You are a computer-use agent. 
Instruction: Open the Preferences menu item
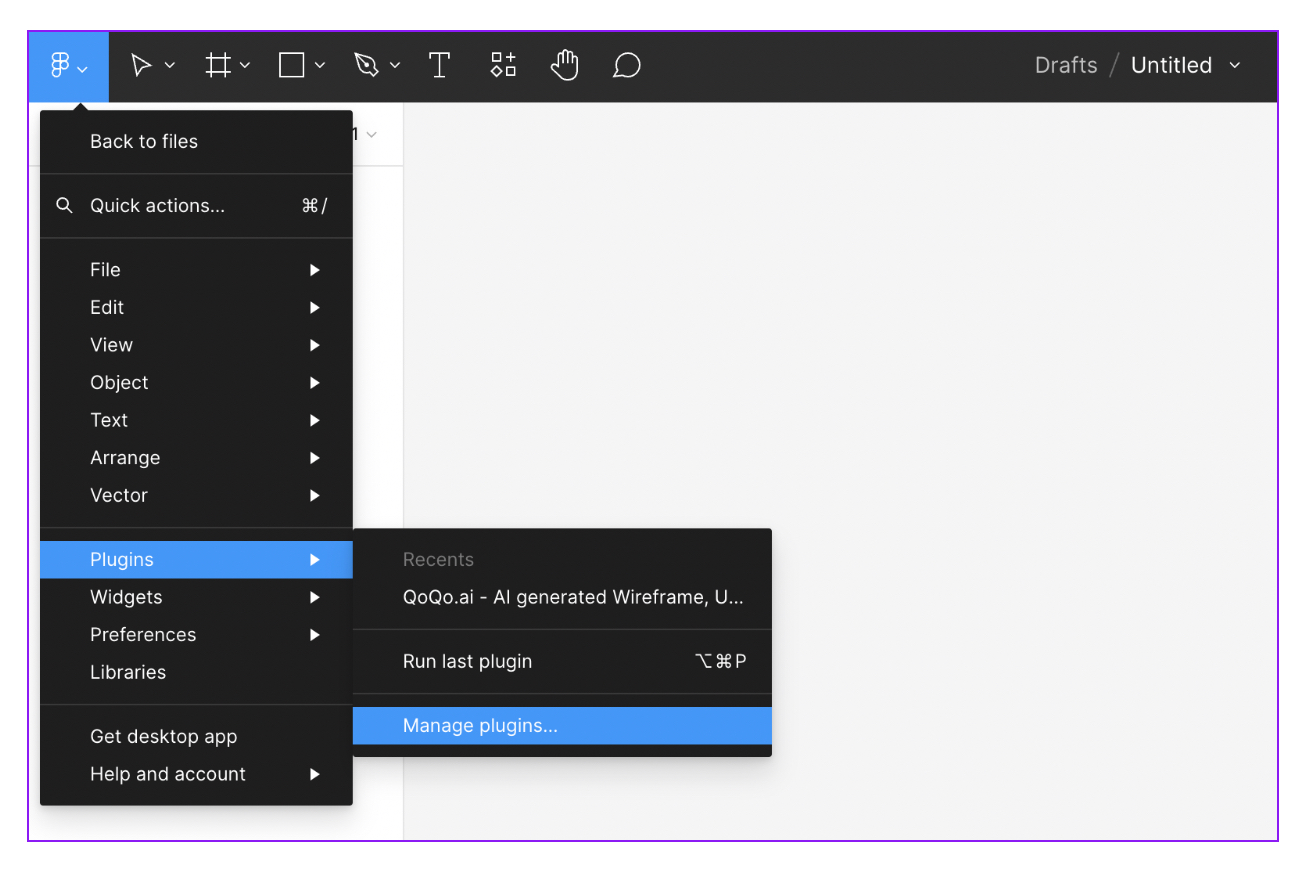143,634
